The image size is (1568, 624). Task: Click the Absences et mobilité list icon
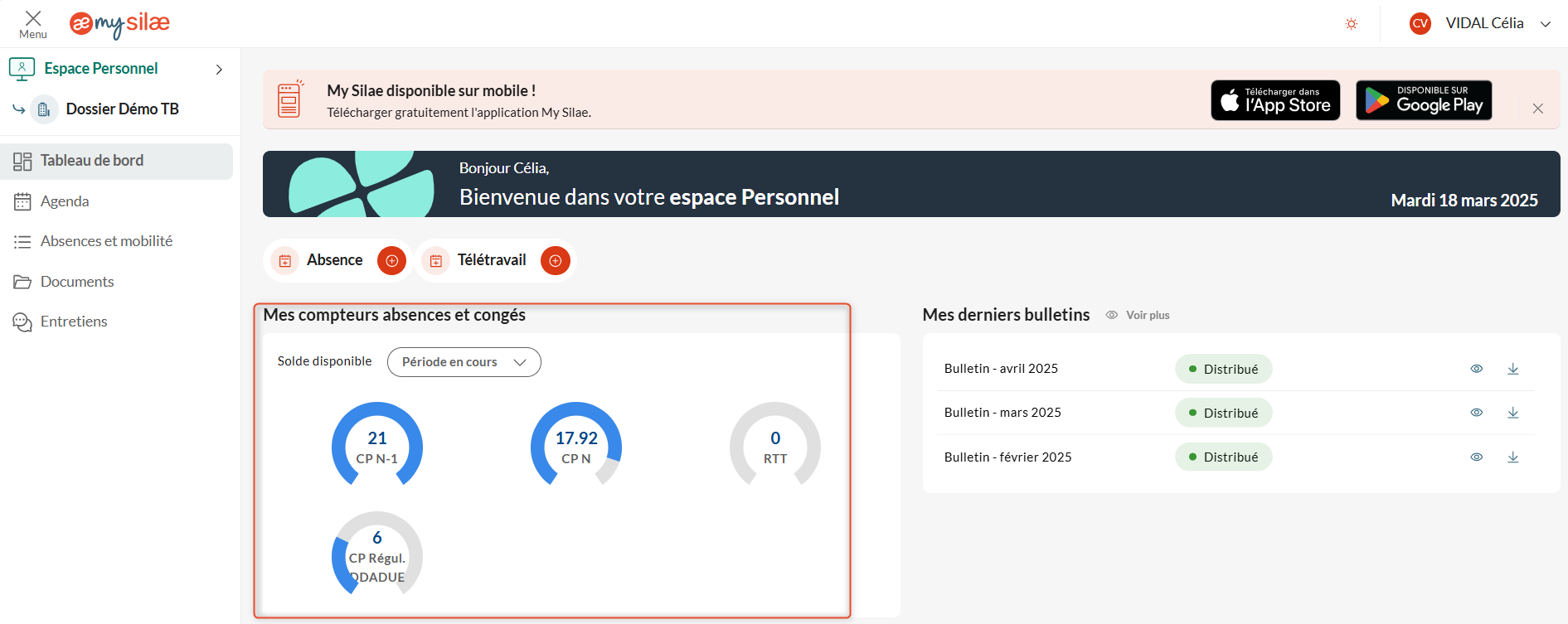pos(22,242)
